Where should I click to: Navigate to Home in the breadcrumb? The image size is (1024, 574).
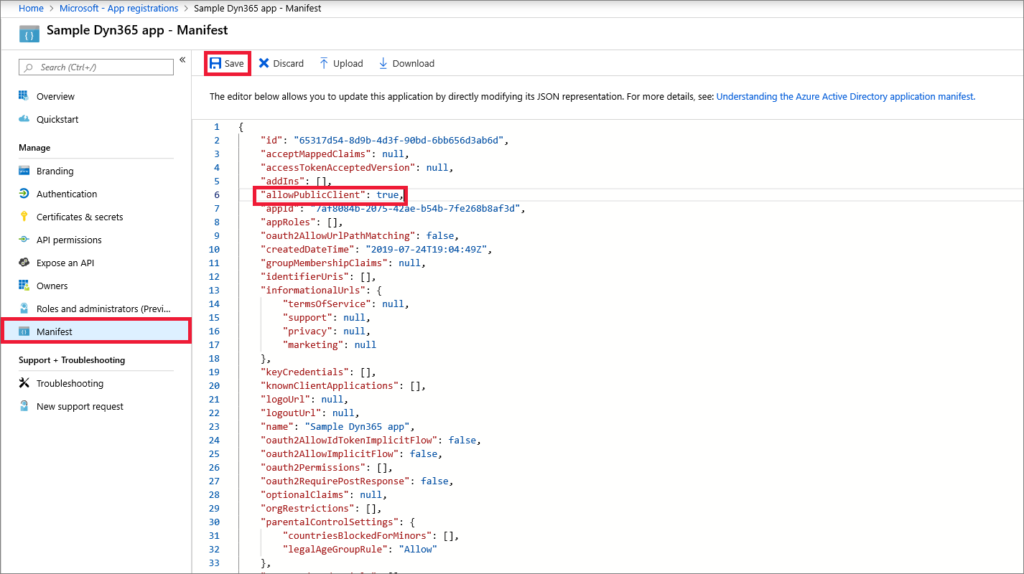tap(31, 8)
